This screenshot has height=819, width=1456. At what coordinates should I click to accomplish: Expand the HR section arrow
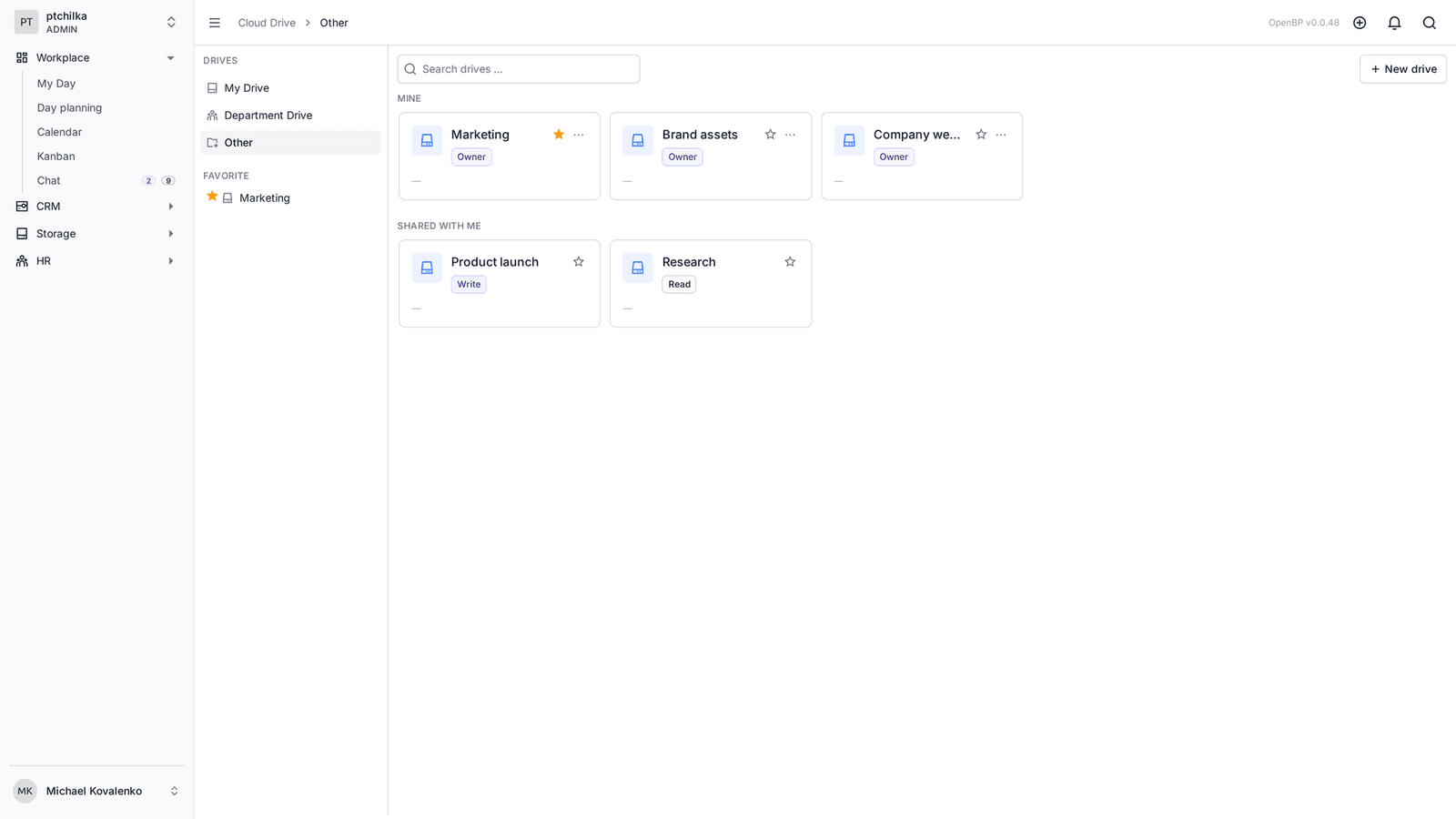pos(170,261)
